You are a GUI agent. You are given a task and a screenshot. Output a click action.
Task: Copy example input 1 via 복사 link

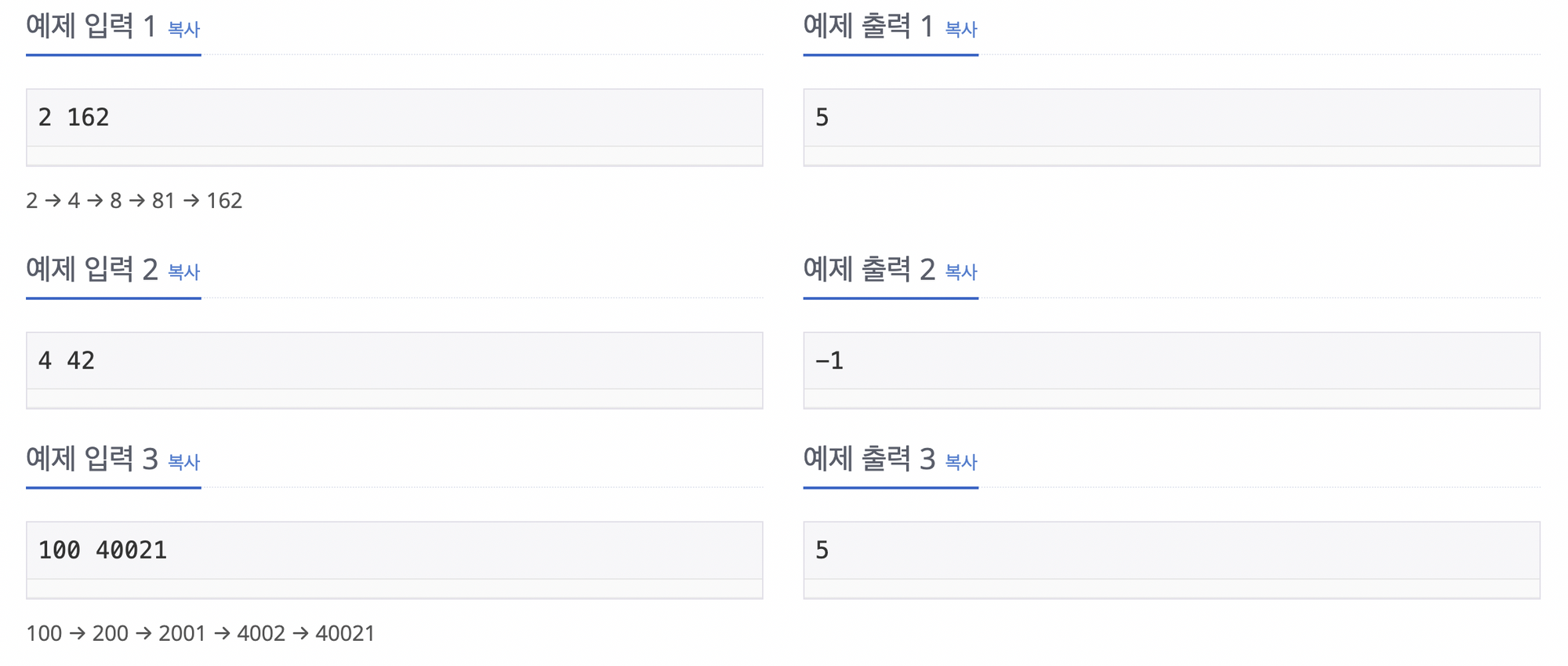[183, 30]
